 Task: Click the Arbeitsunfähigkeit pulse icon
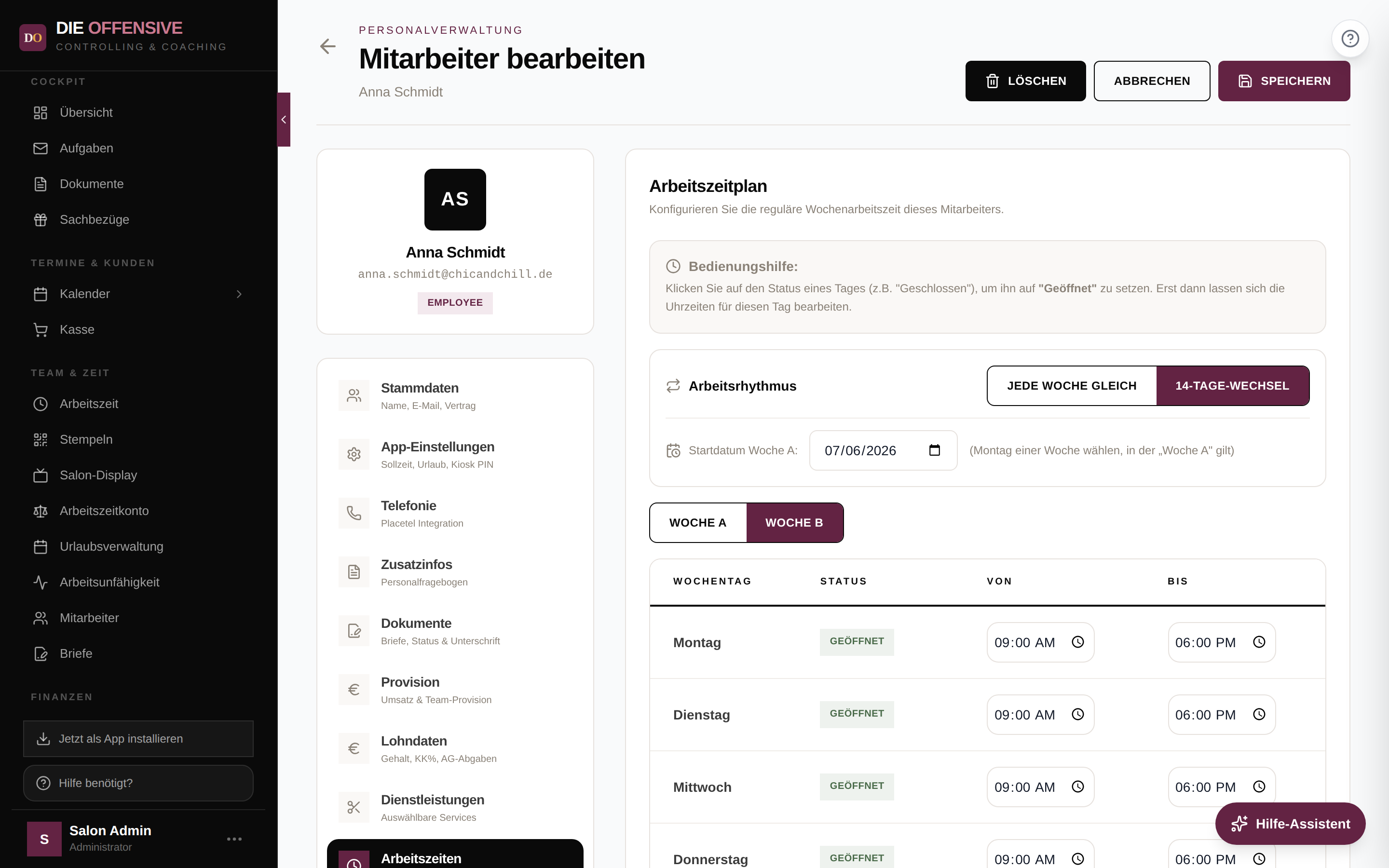pos(40,582)
